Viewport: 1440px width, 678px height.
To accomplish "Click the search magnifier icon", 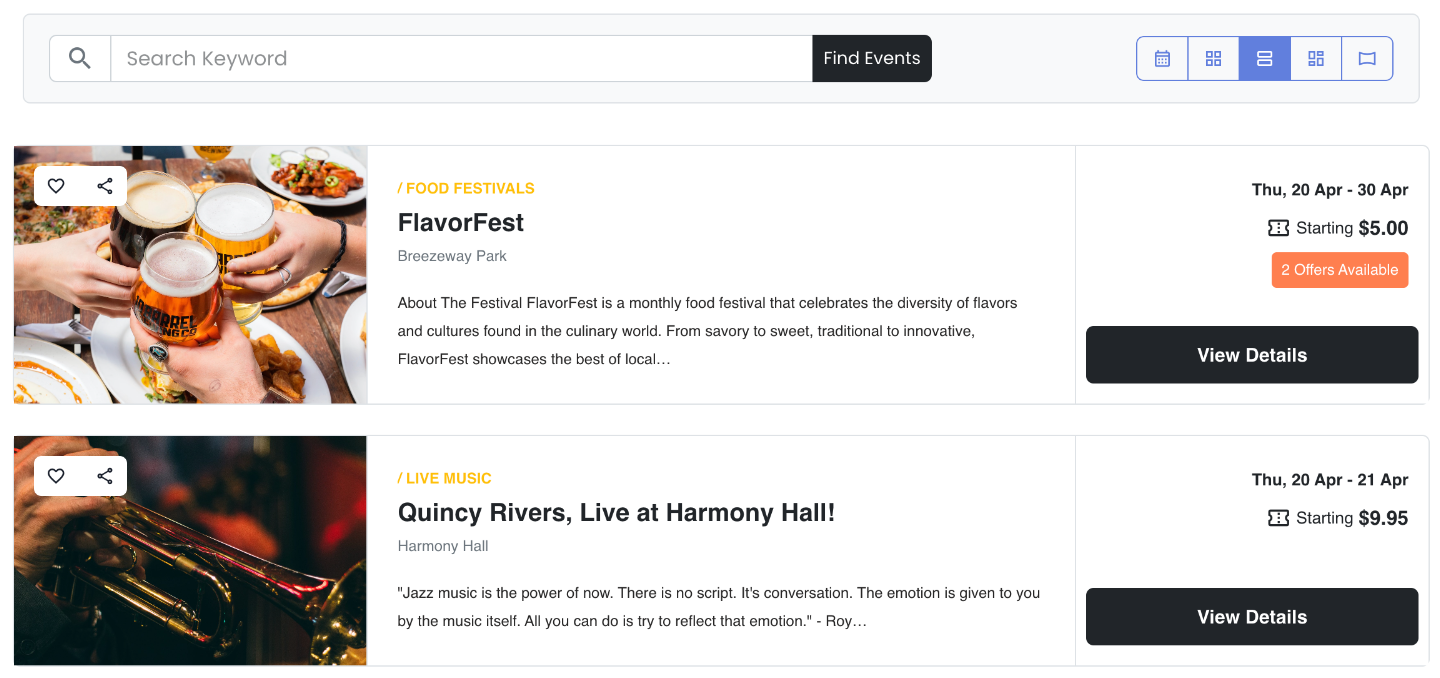I will point(80,58).
